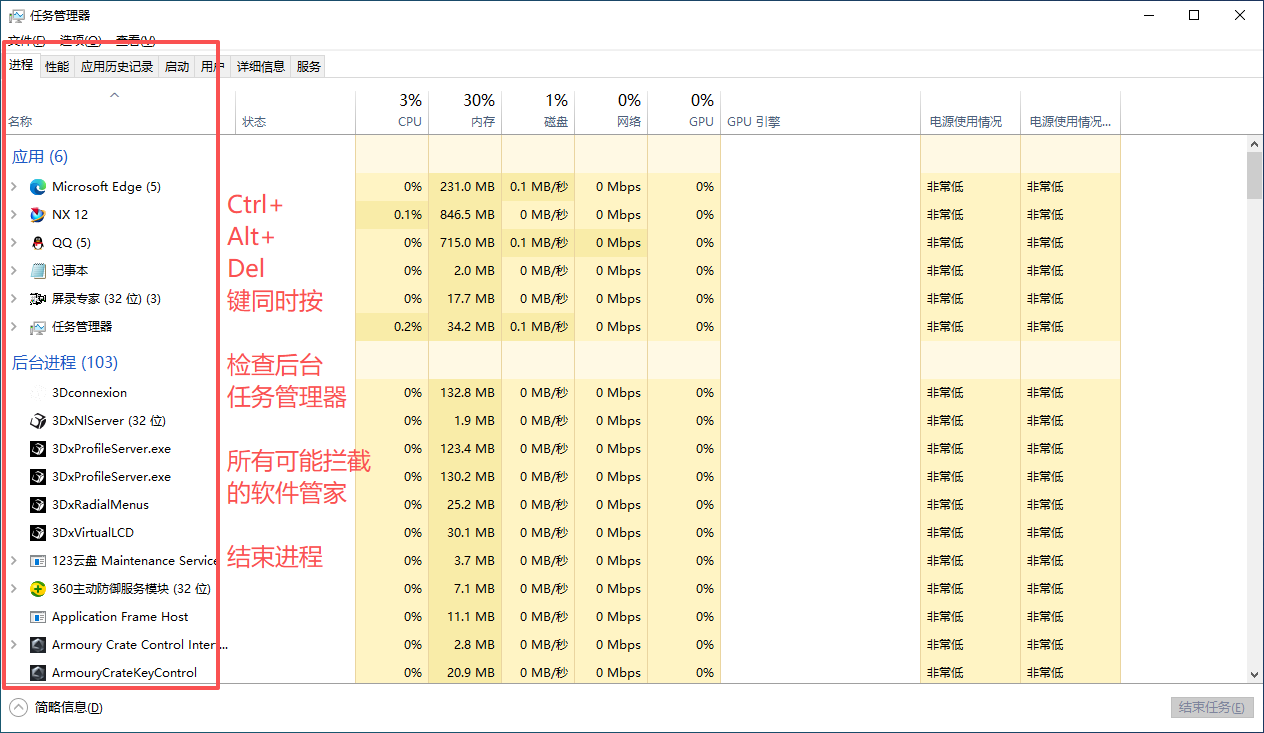Click the process list scrollbar thumb
The width and height of the screenshot is (1264, 733).
(1254, 176)
